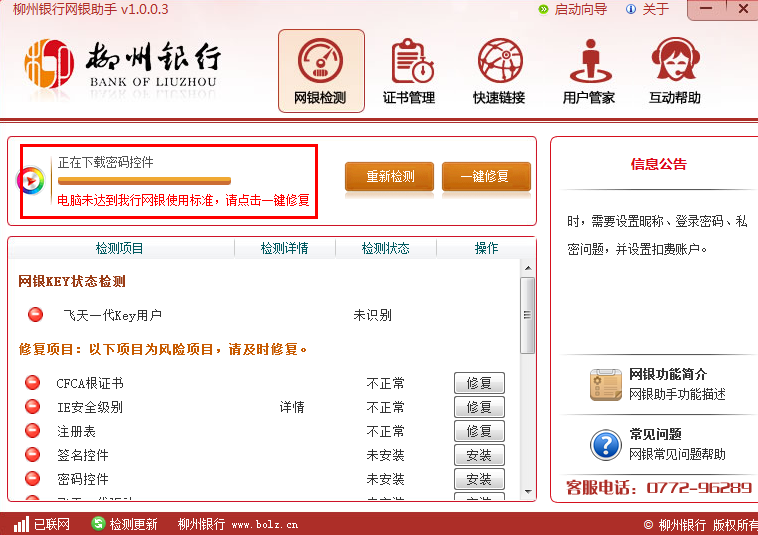
Task: Click red status icon for 飞天一代Key用户
Action: (35, 315)
